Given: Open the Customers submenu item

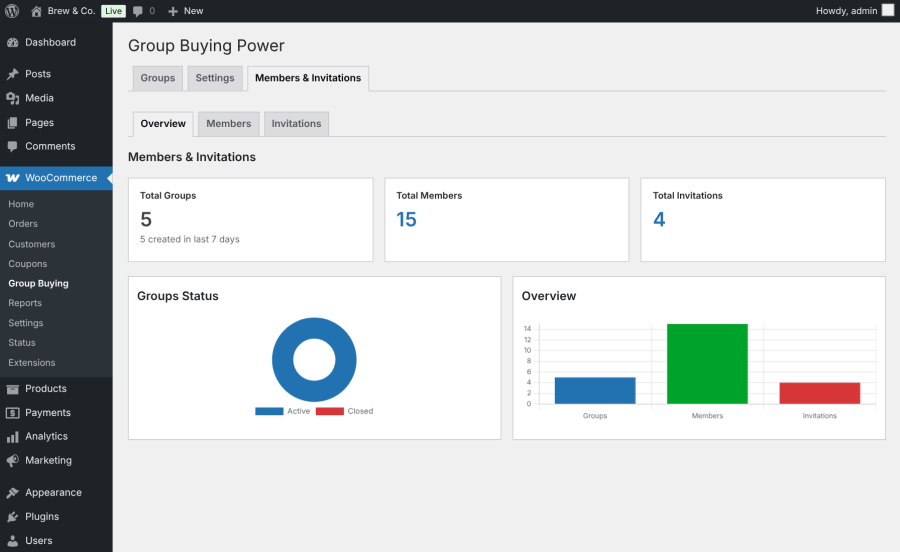Looking at the screenshot, I should point(32,244).
